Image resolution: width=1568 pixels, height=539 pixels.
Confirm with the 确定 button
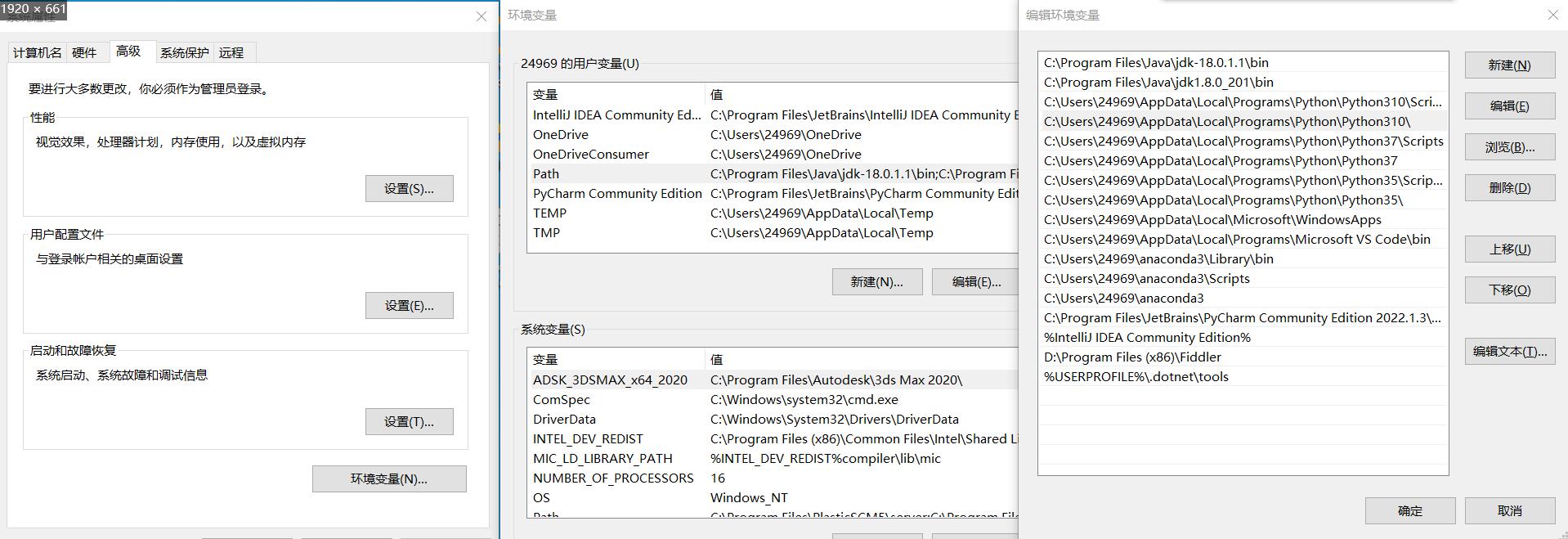(1409, 511)
